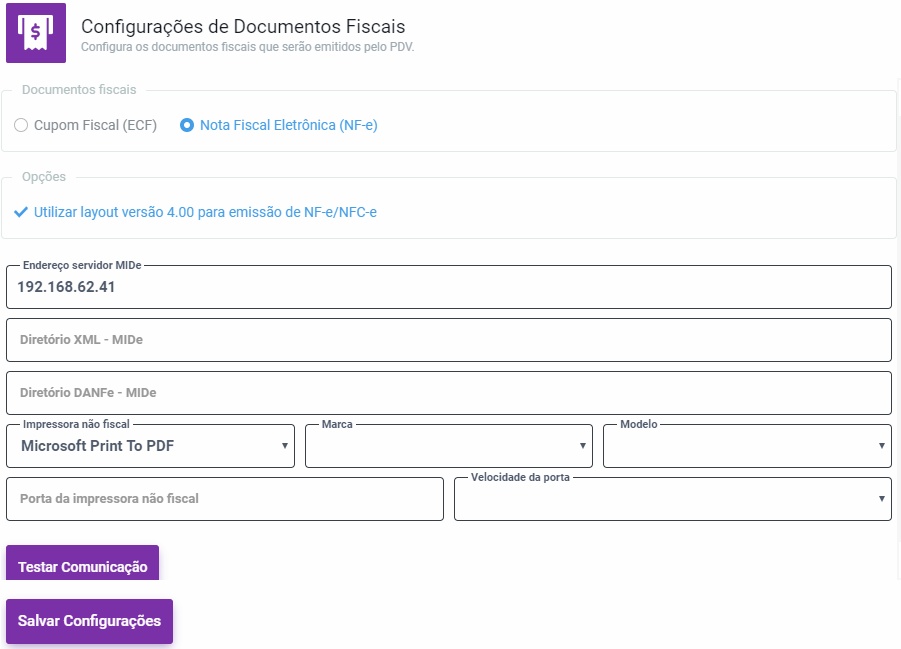901x649 pixels.
Task: Click the checkmark icon beside layout versão 4.00
Action: 21,212
